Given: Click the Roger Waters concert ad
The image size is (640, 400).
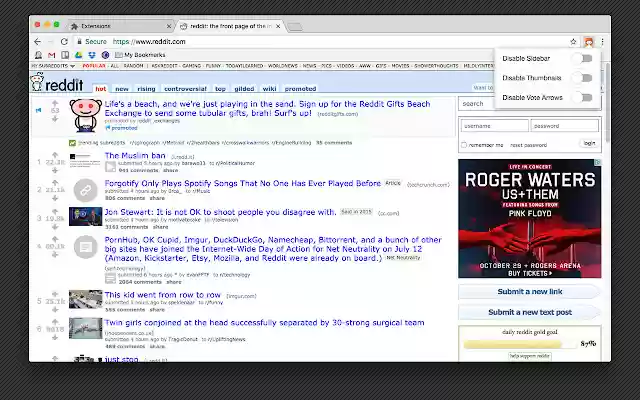Looking at the screenshot, I should 529,218.
